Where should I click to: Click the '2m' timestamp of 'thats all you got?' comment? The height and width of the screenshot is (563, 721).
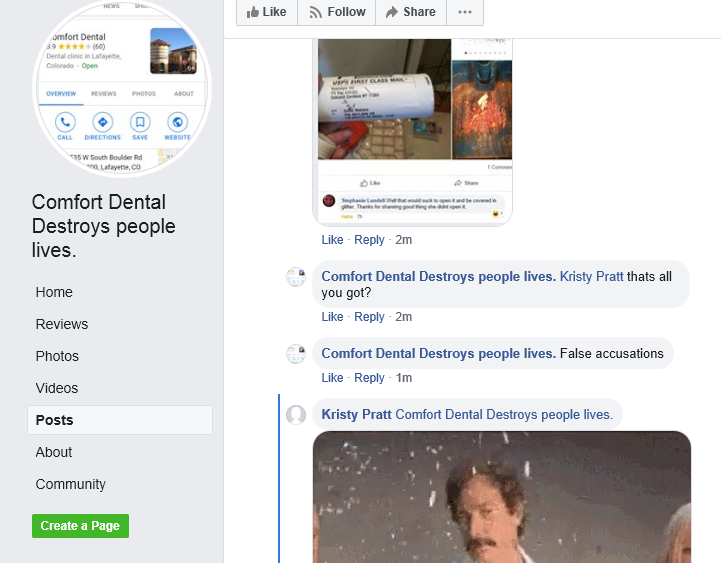(403, 317)
